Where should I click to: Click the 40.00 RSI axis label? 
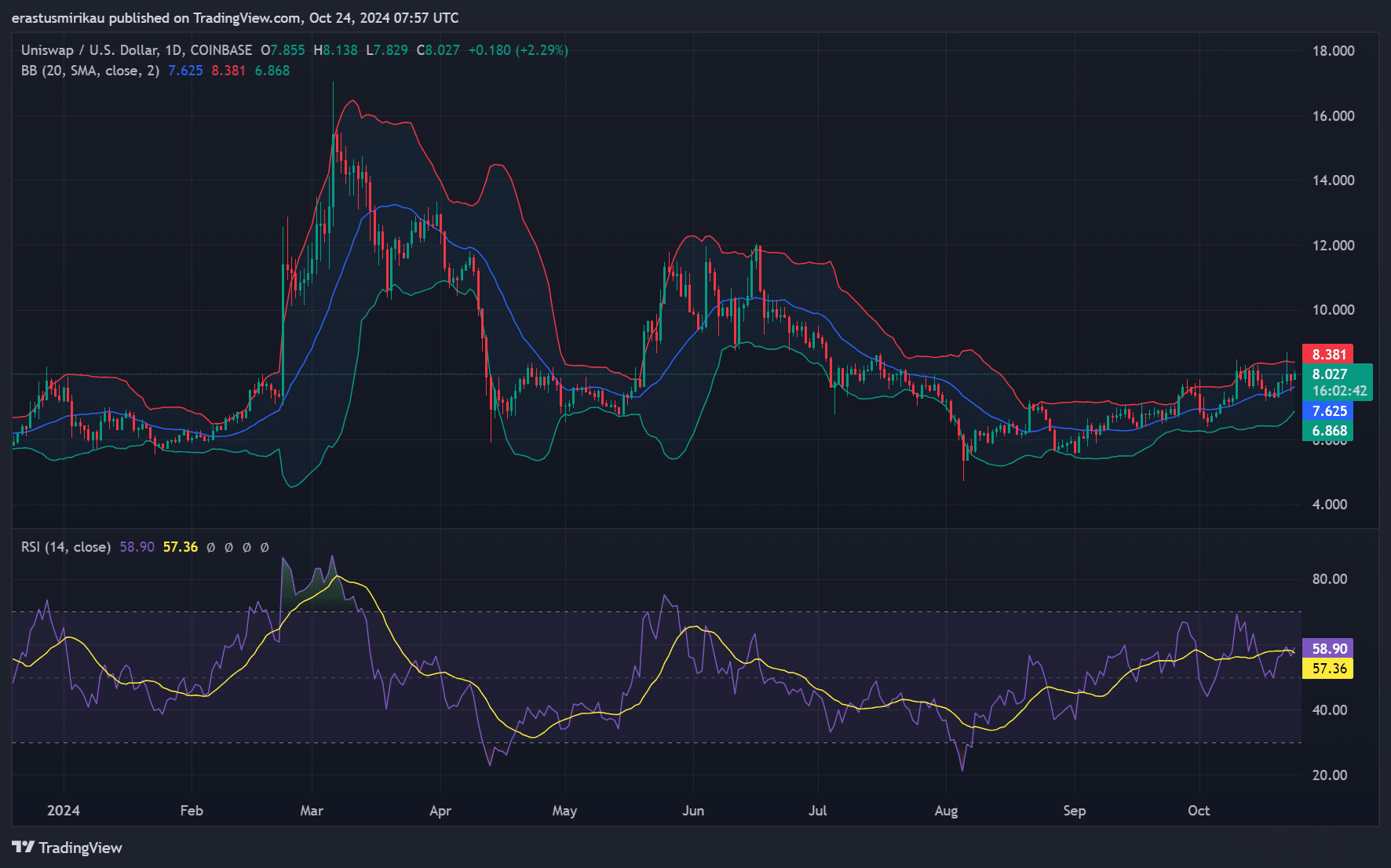(x=1330, y=710)
